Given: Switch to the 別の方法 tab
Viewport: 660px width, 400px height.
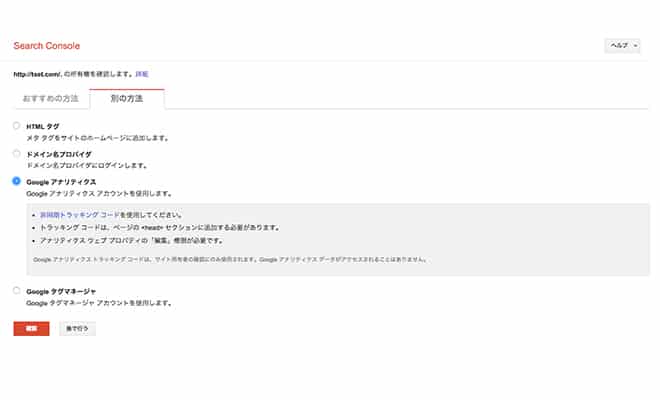Looking at the screenshot, I should point(127,99).
